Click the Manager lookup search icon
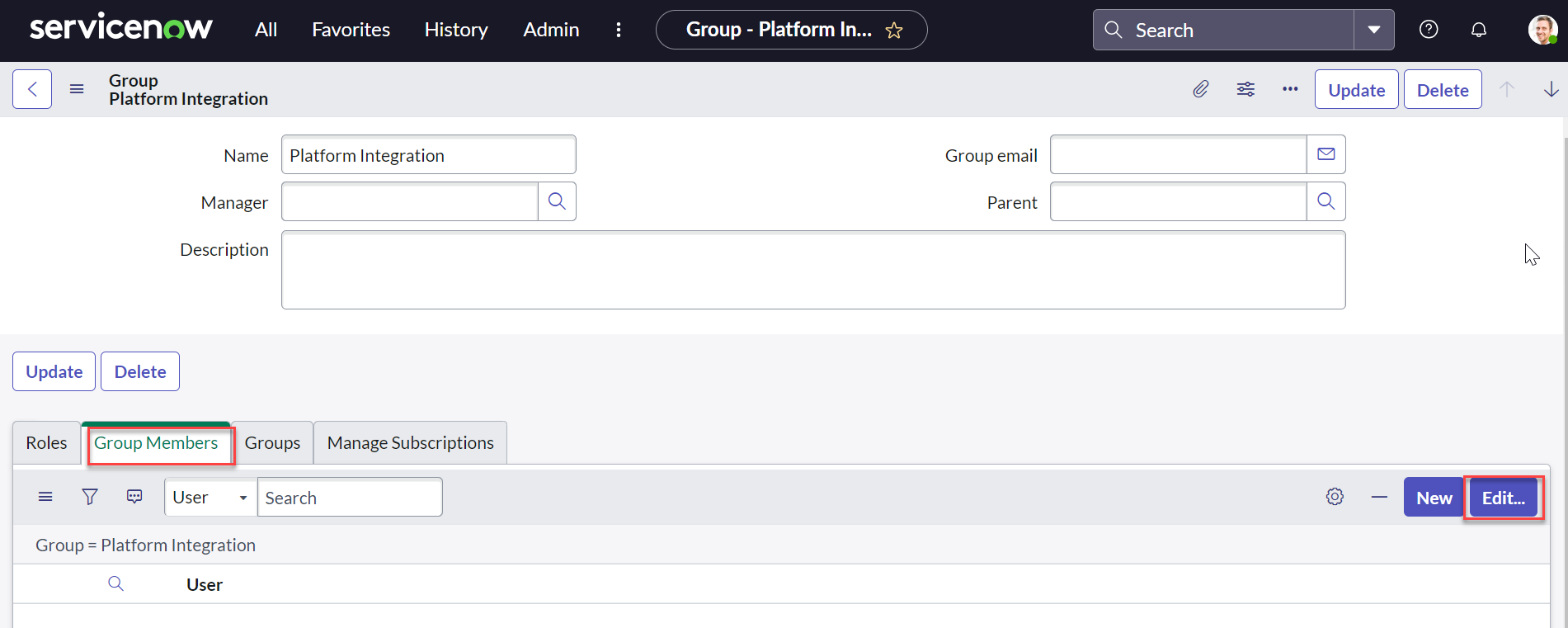Image resolution: width=1568 pixels, height=628 pixels. [557, 201]
